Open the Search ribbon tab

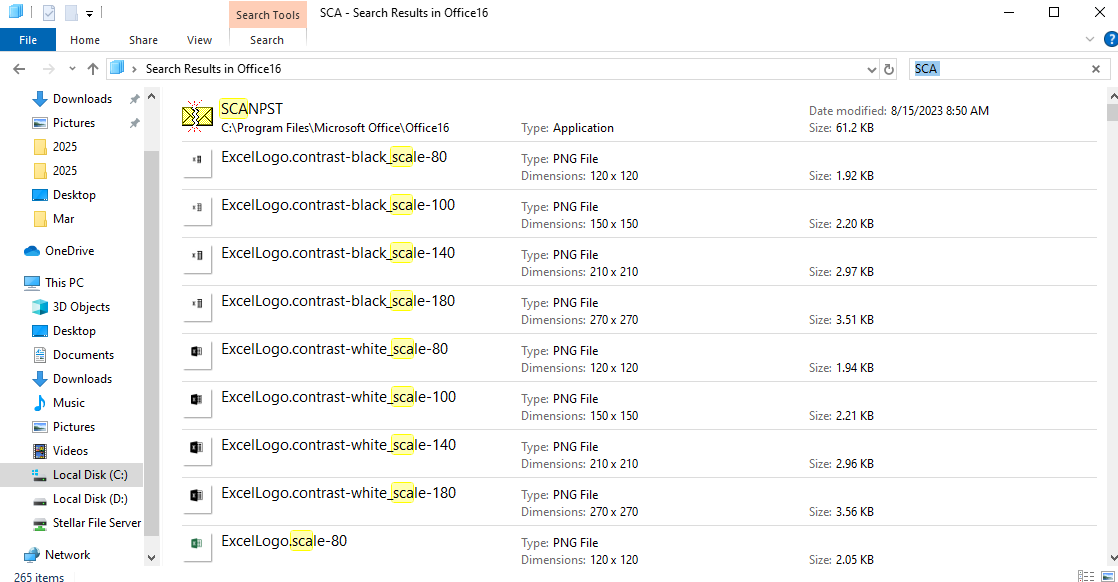point(267,39)
